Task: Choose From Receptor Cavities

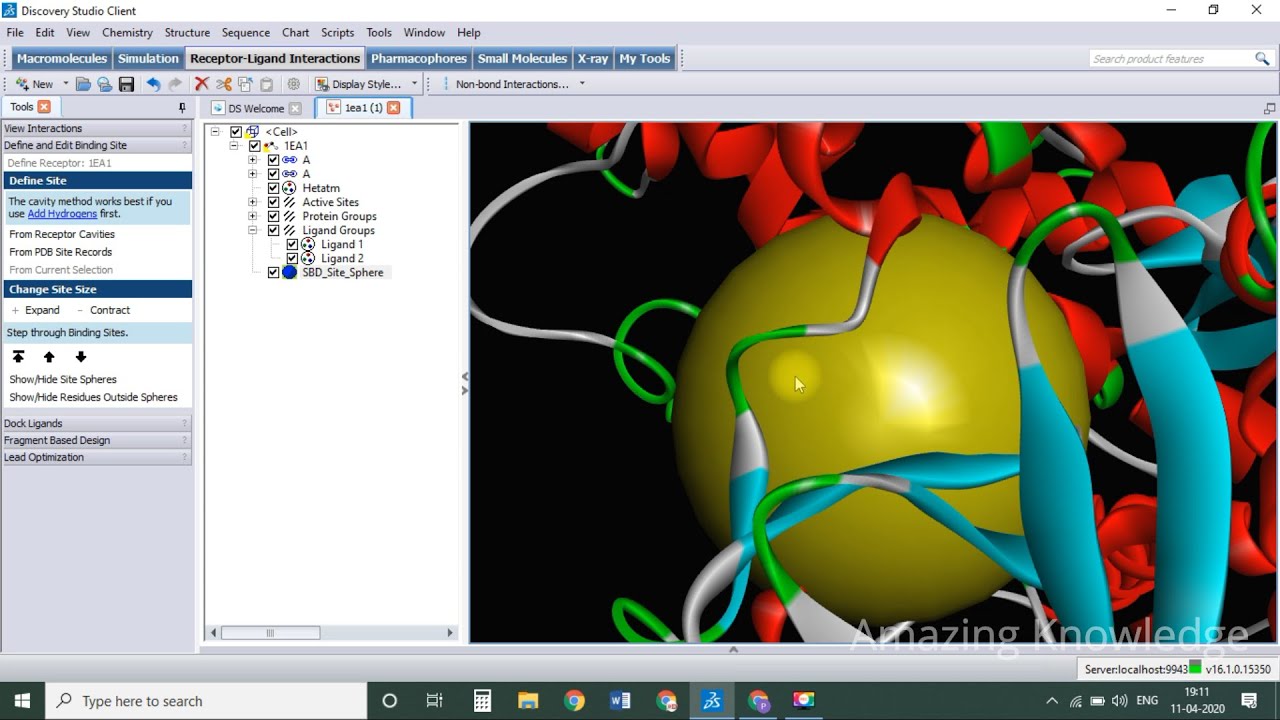Action: click(62, 234)
